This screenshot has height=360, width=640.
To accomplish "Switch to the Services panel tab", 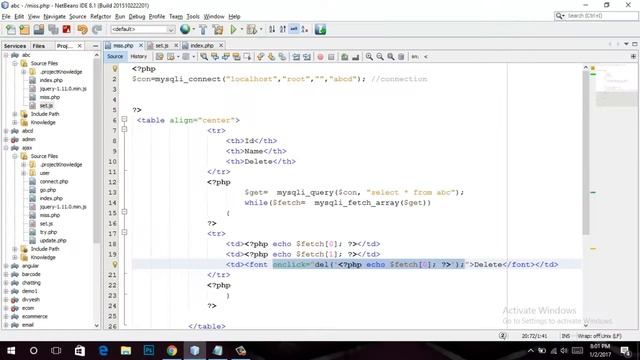I will point(15,46).
